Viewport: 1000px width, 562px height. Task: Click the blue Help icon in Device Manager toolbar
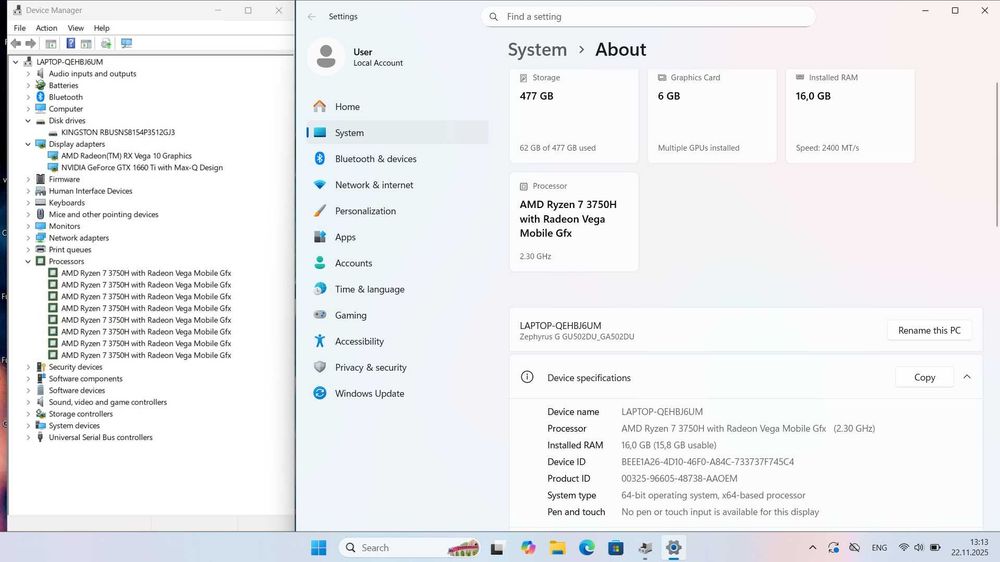[71, 43]
